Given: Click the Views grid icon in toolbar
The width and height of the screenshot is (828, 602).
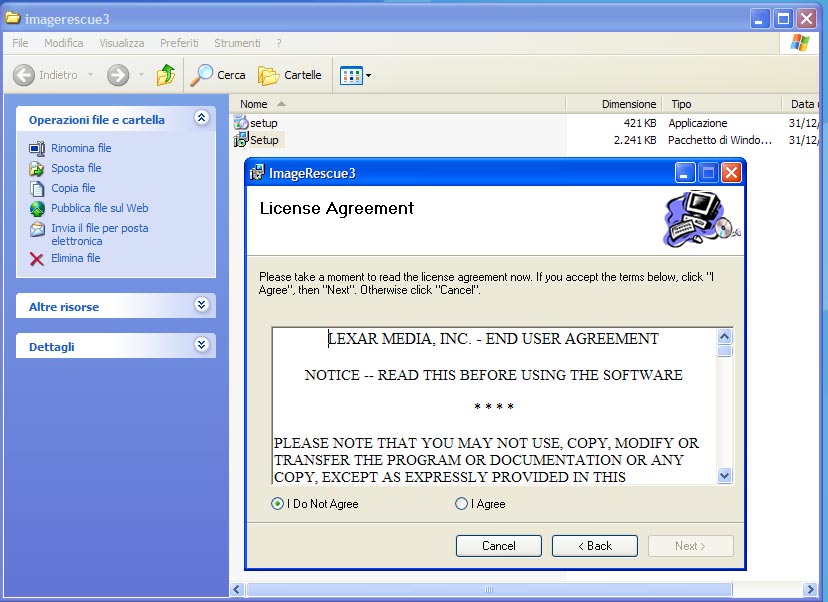Looking at the screenshot, I should [351, 76].
